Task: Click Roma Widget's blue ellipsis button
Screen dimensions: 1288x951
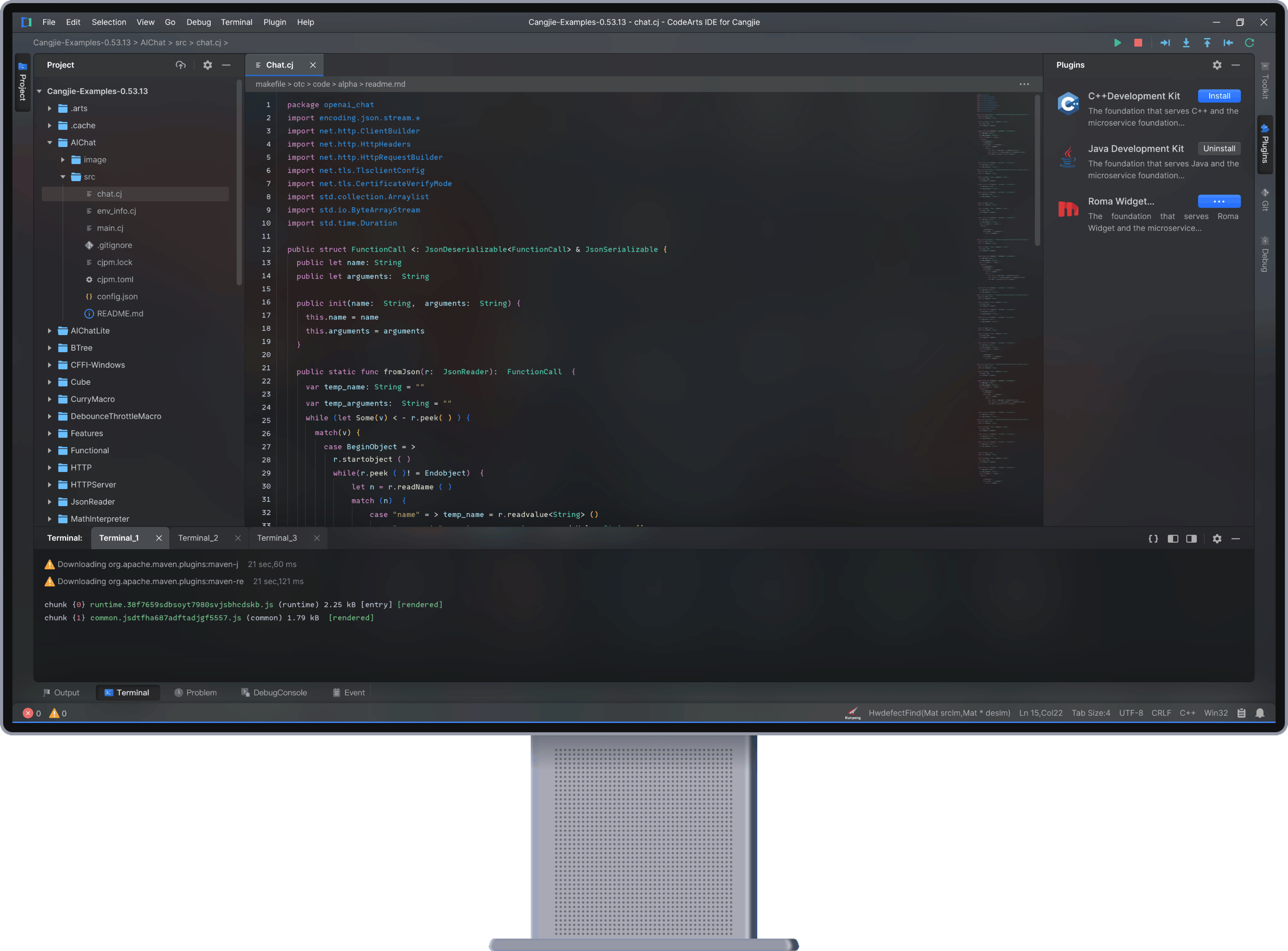Action: pos(1219,201)
